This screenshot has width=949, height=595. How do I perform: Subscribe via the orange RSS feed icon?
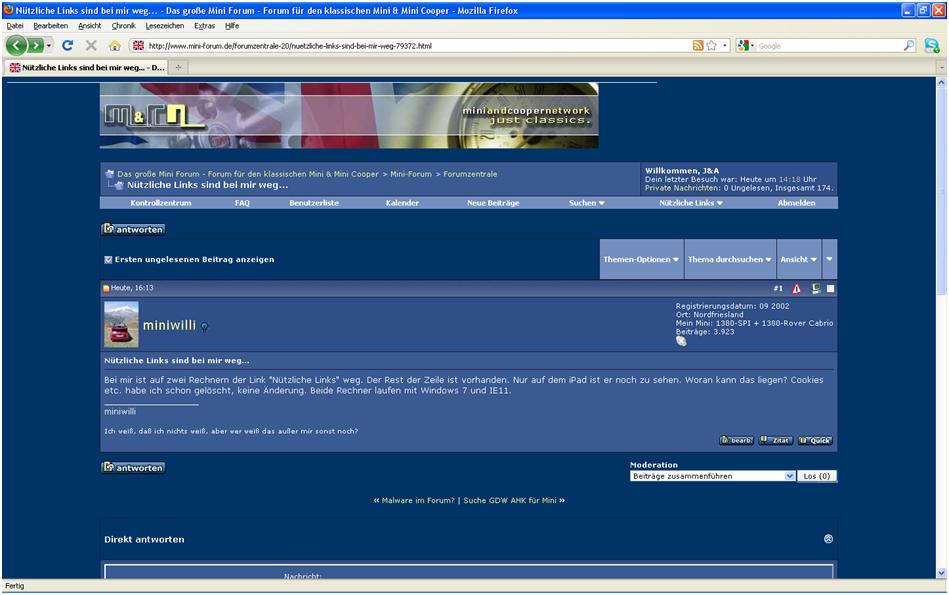pyautogui.click(x=697, y=45)
